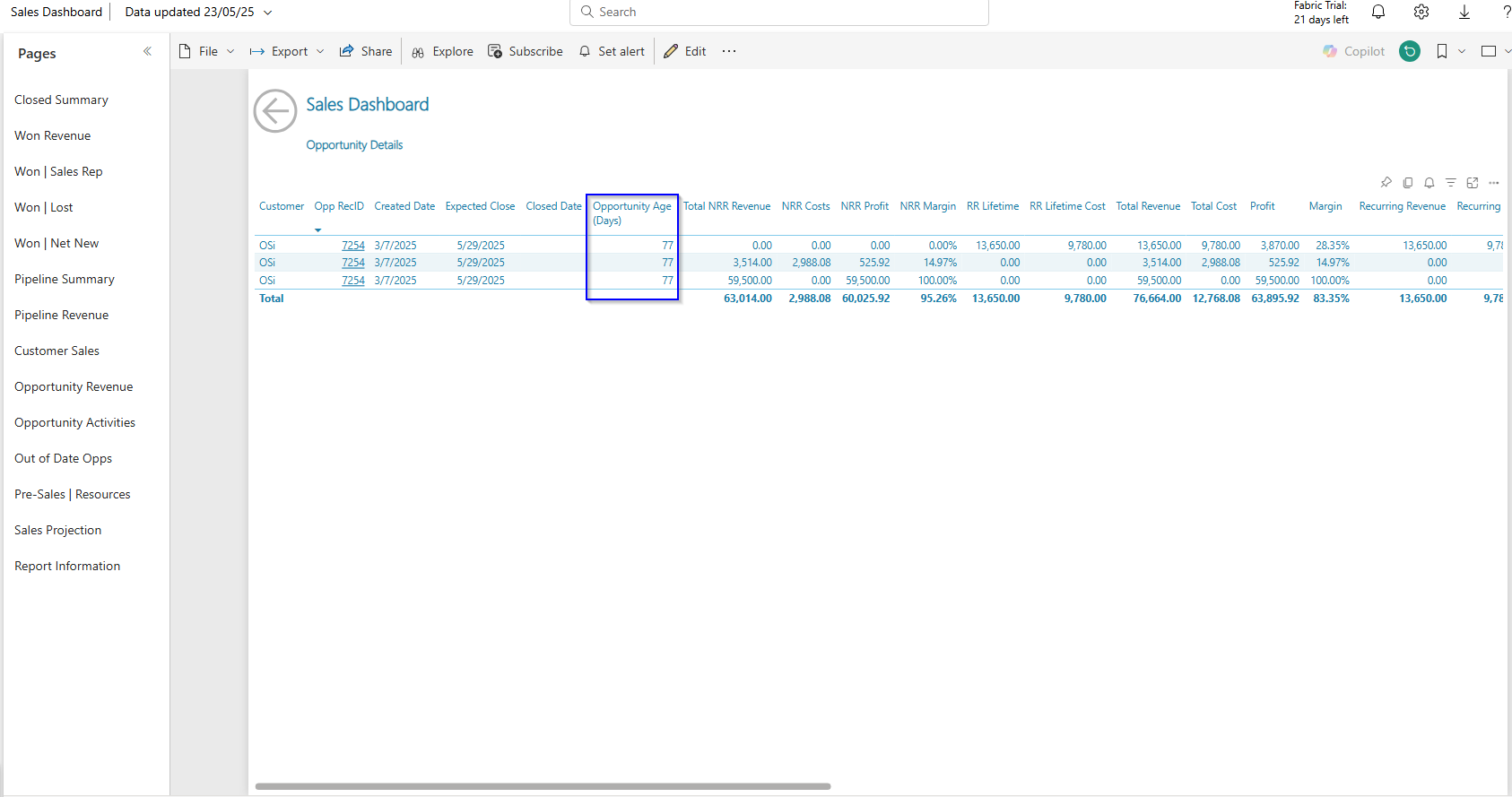1512x797 pixels.
Task: Click the Copilot button
Action: coord(1354,51)
